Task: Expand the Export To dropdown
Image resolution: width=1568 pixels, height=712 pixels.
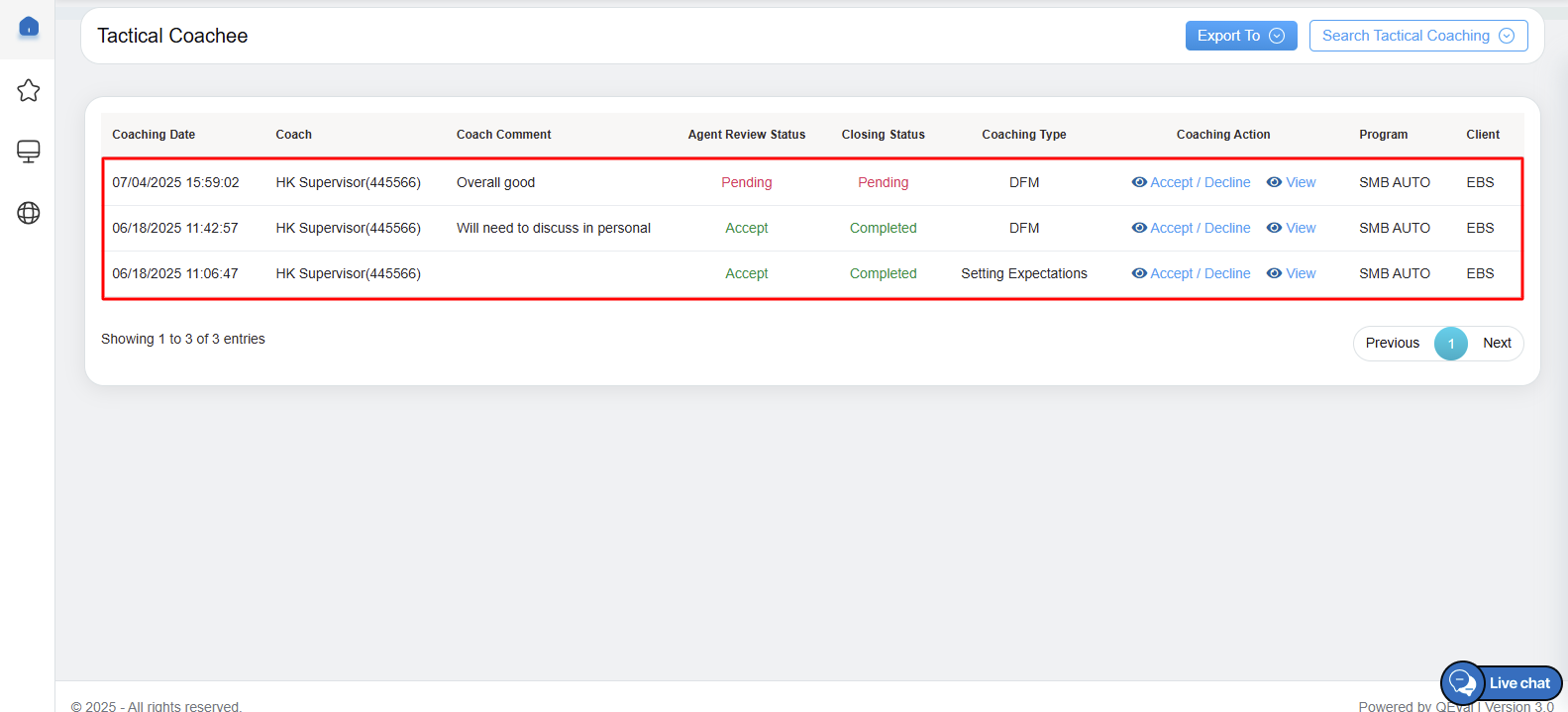Action: [1240, 36]
